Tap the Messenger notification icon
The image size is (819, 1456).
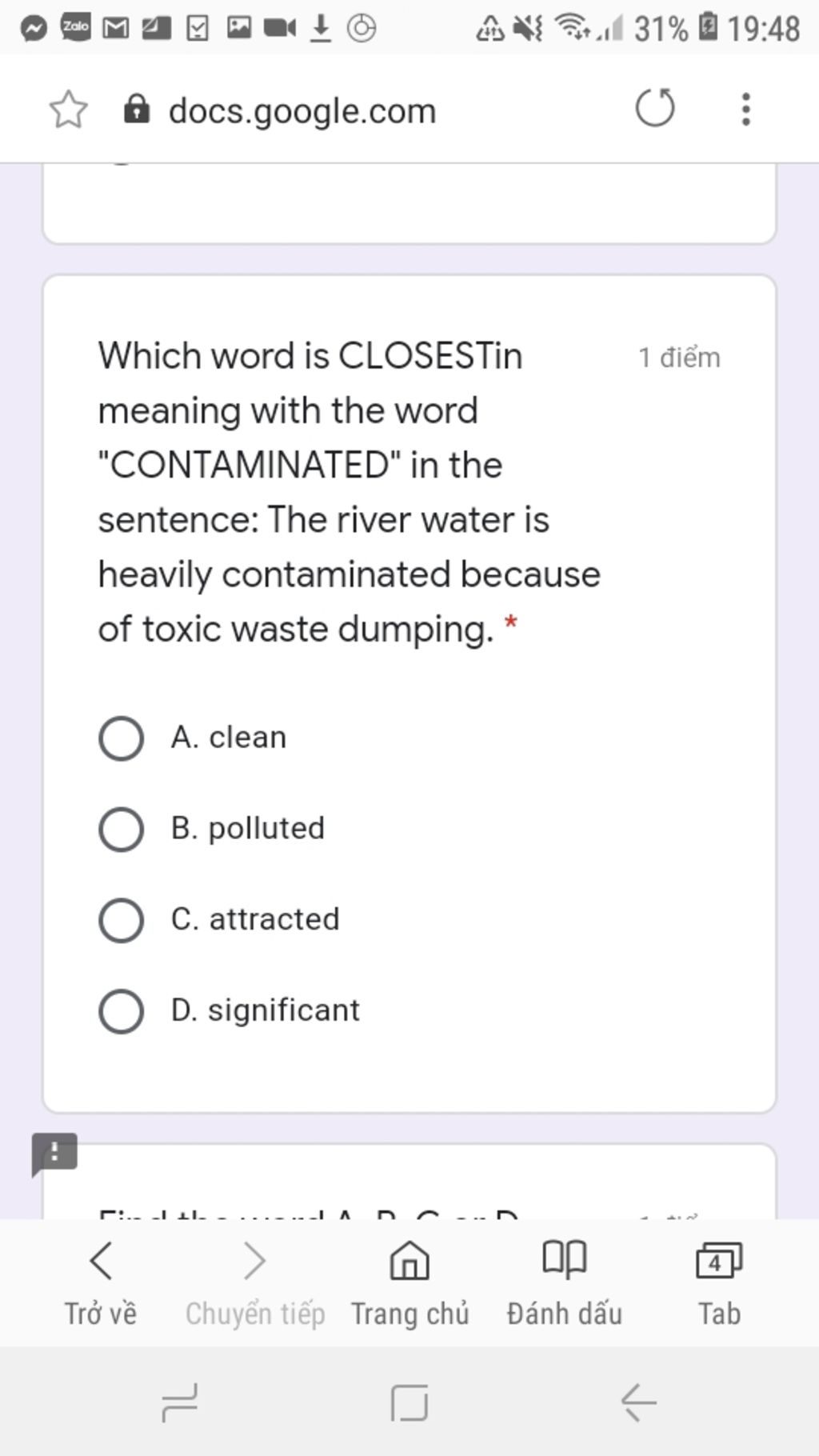[34, 29]
